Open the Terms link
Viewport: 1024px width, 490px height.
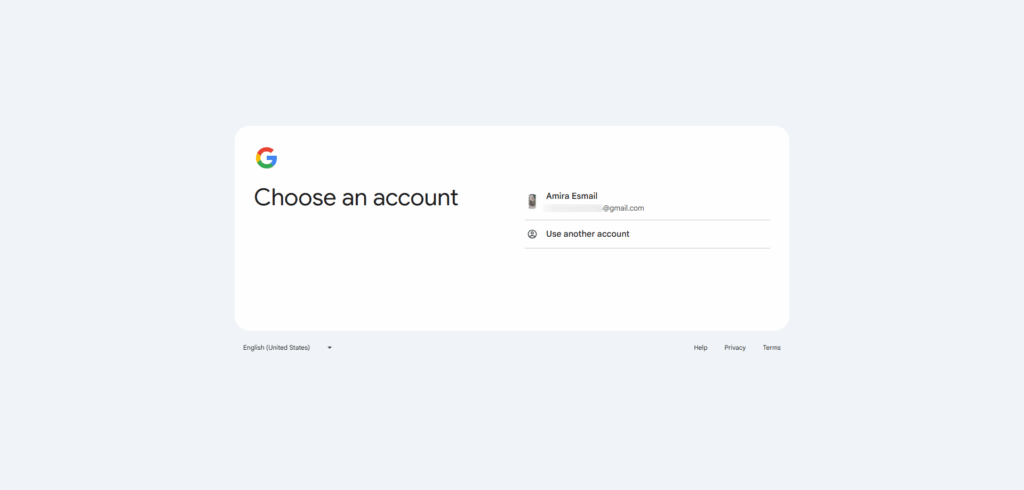pos(771,348)
